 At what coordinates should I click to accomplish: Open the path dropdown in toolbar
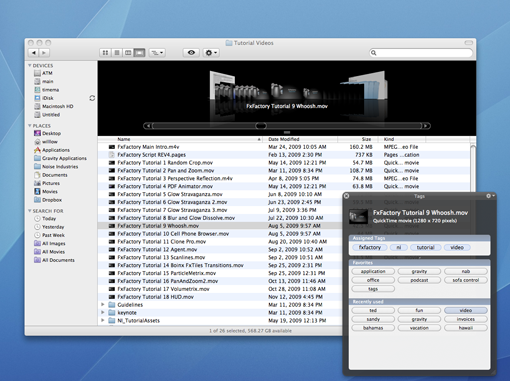pyautogui.click(x=157, y=53)
